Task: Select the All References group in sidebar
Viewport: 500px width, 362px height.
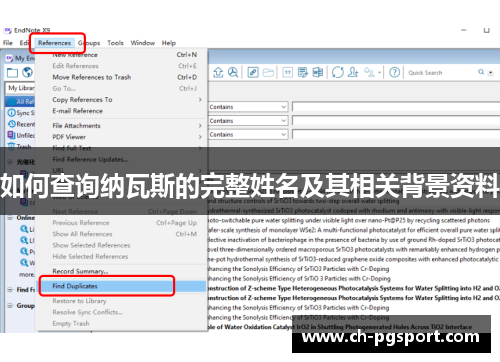Action: pos(20,101)
